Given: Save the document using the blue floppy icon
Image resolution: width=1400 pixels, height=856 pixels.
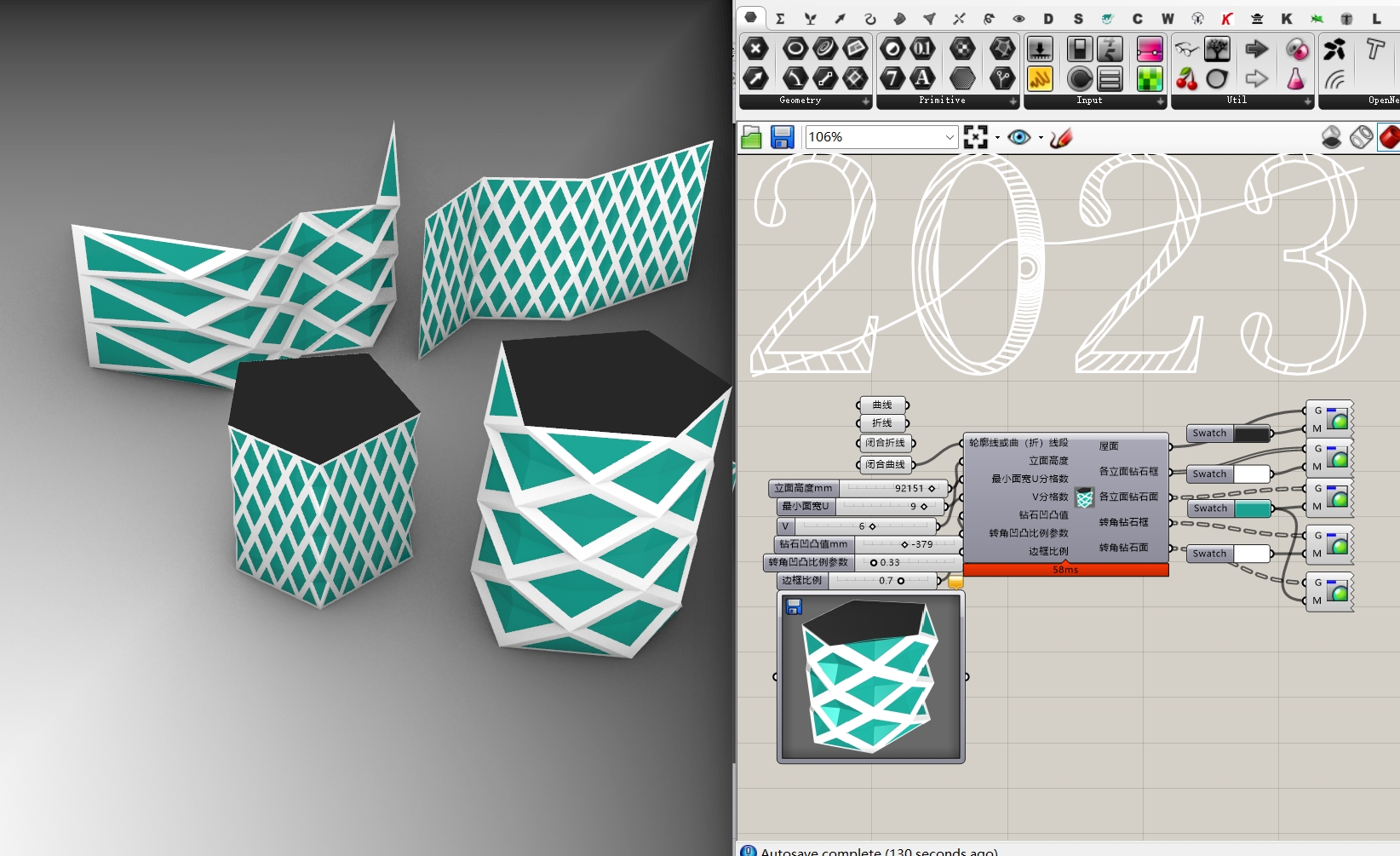Looking at the screenshot, I should tap(782, 137).
